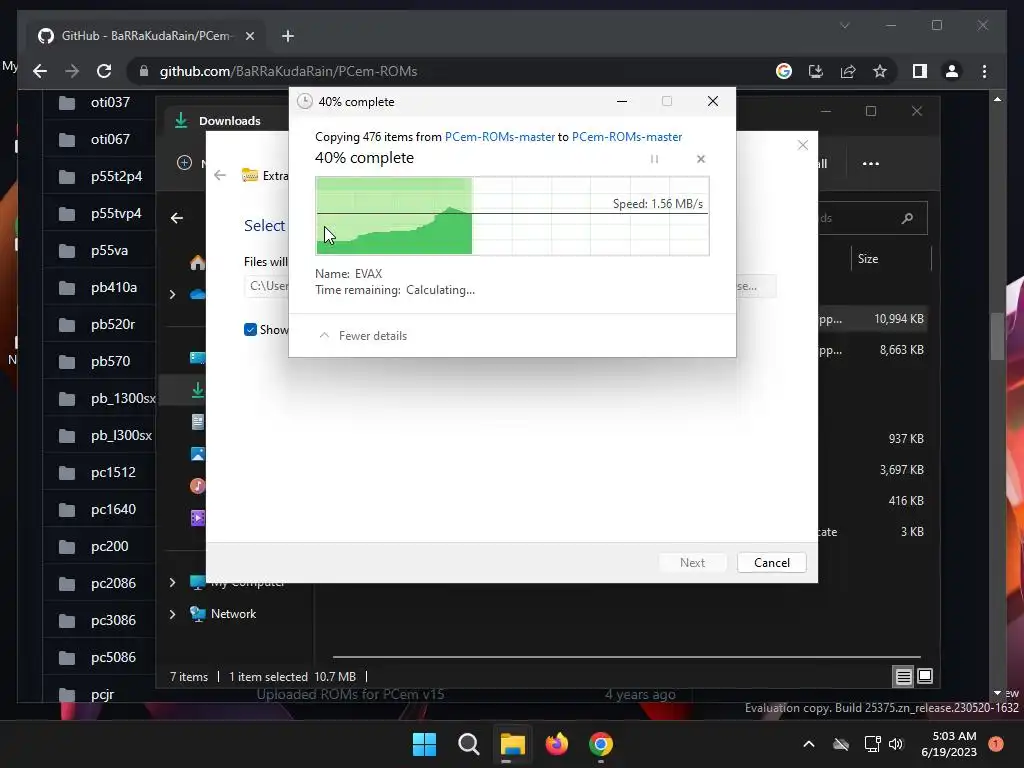
Task: Open clock and date panel
Action: [x=949, y=744]
